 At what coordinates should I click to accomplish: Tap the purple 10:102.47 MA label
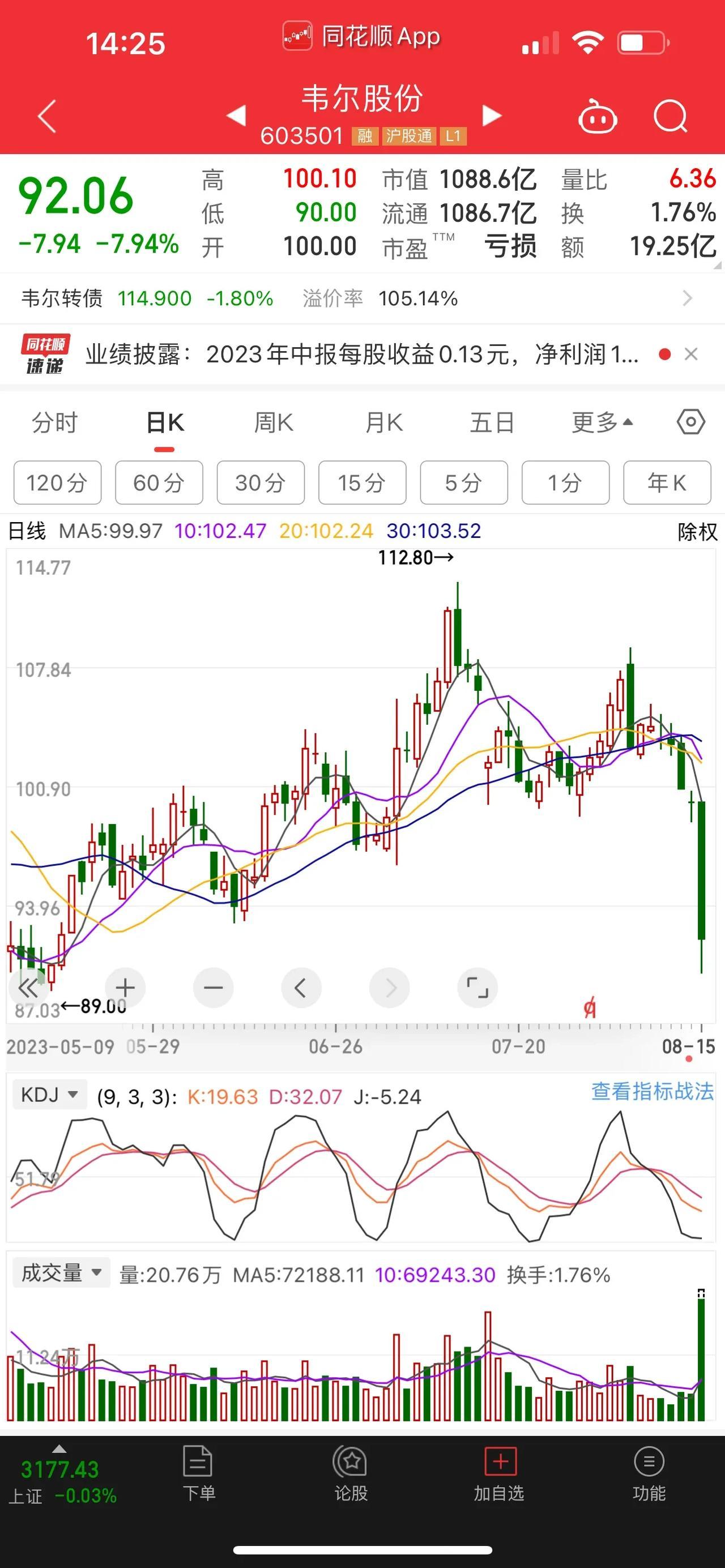pyautogui.click(x=220, y=531)
